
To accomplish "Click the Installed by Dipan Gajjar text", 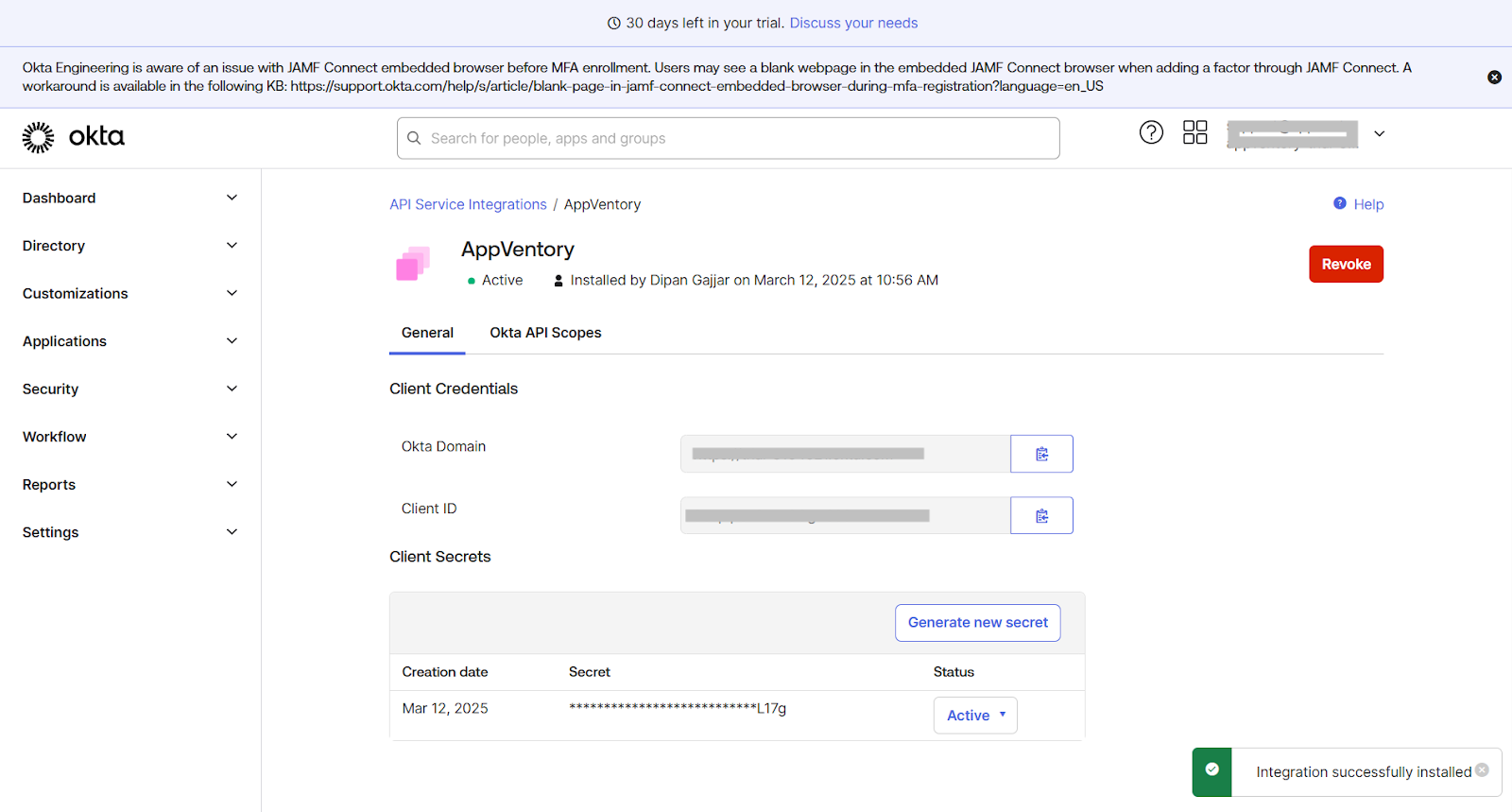I will (x=754, y=281).
